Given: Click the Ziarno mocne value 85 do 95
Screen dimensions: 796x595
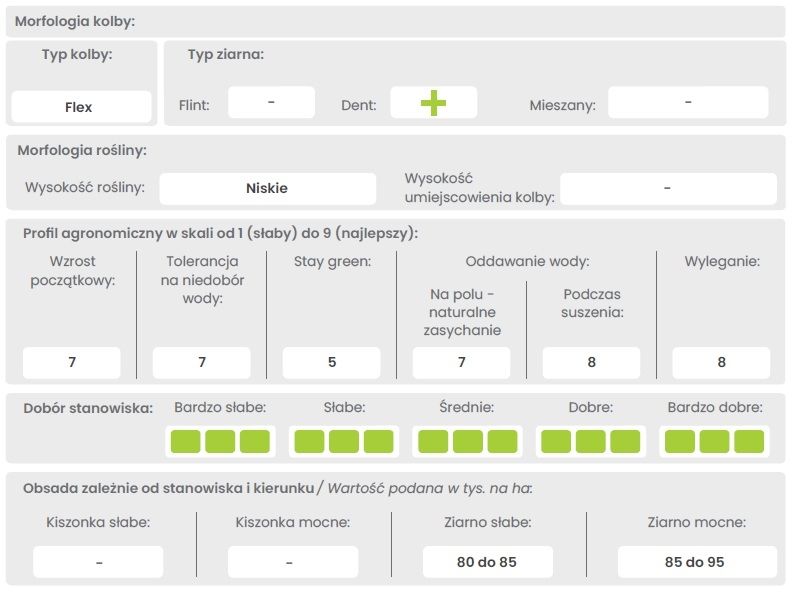Looking at the screenshot, I should pyautogui.click(x=694, y=562).
